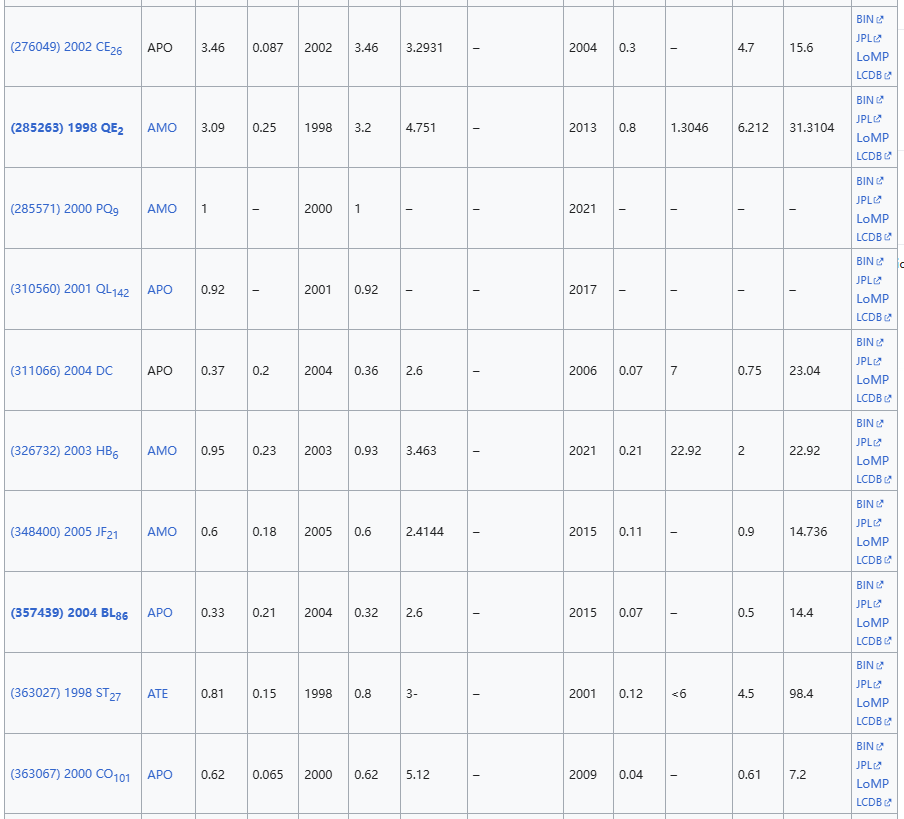Follow the (311066) 2004 DC link
Image resolution: width=904 pixels, height=819 pixels.
coord(61,371)
